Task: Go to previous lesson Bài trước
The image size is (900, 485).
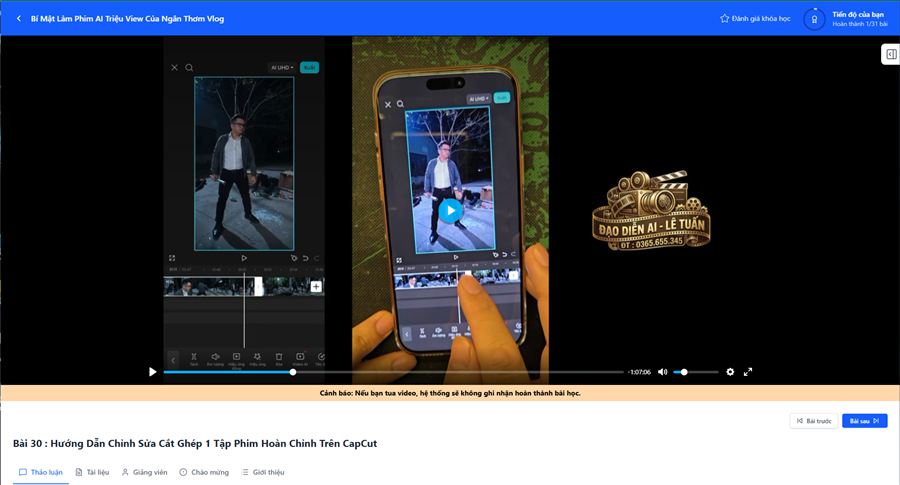Action: click(814, 421)
